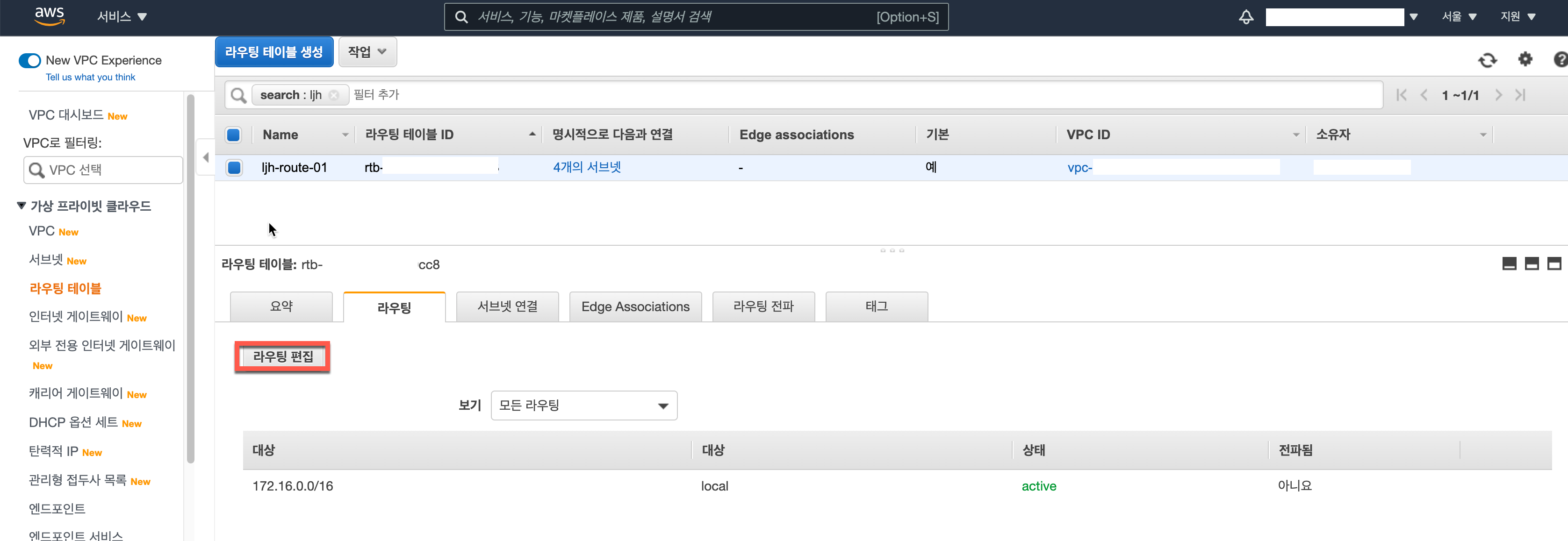This screenshot has height=541, width=1568.
Task: Toggle New VPC Experience switch
Action: click(x=29, y=60)
